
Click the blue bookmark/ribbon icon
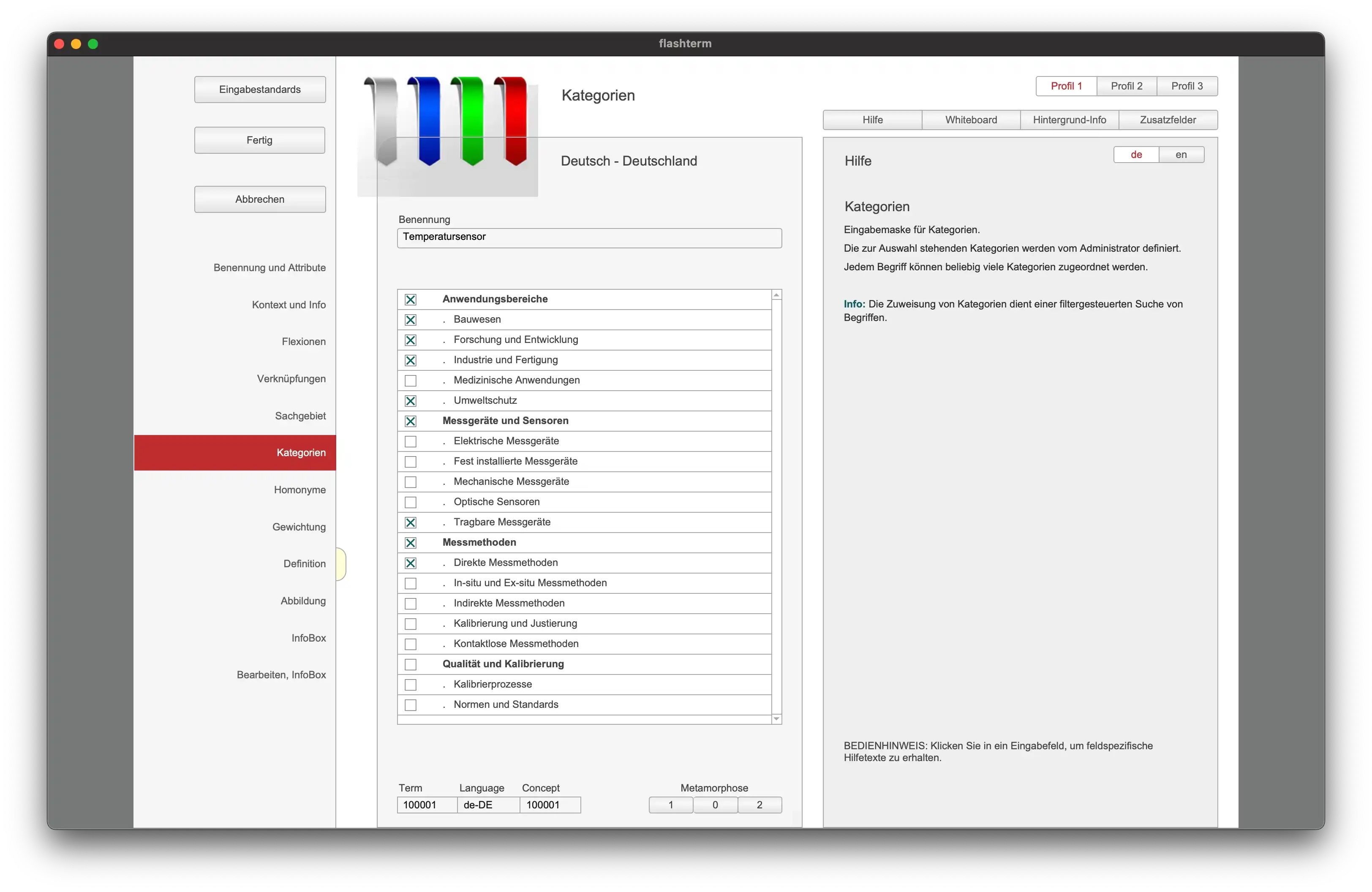pos(429,120)
